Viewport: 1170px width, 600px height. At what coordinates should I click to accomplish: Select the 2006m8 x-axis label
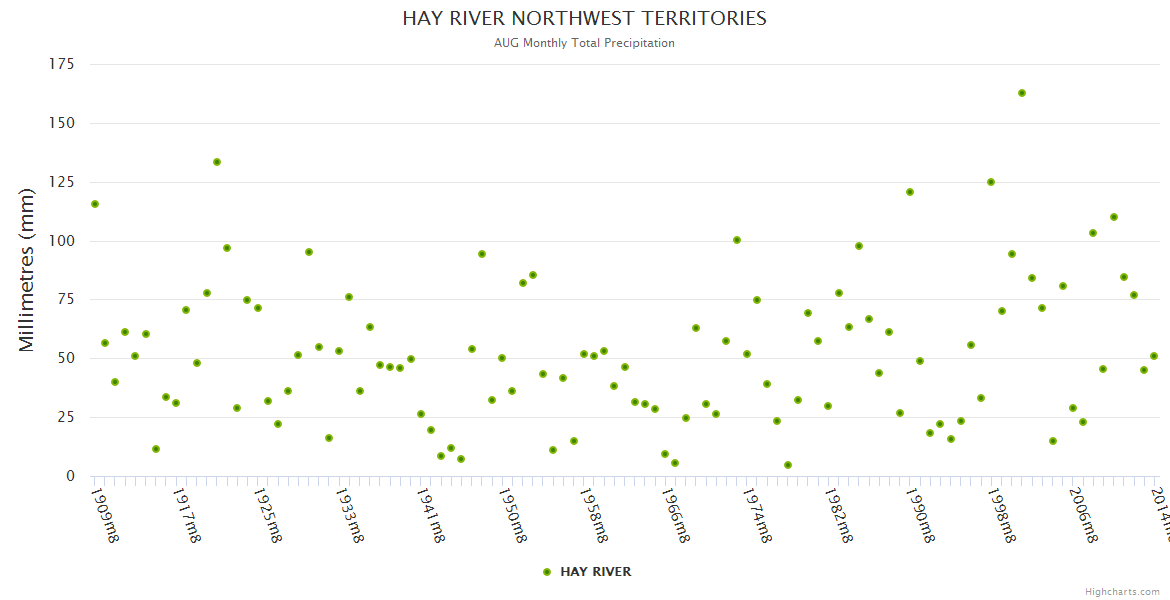pos(1084,515)
